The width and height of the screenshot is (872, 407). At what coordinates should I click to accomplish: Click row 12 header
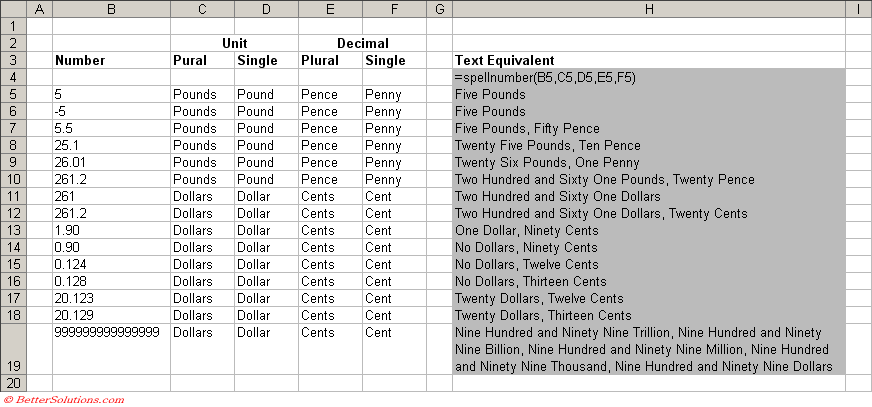click(12, 213)
